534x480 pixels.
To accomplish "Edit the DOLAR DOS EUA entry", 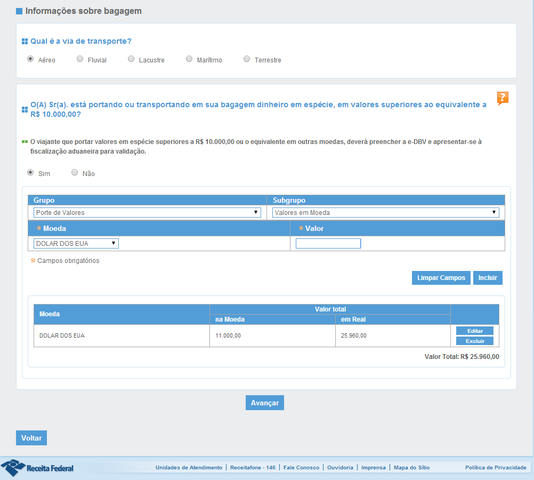I will click(x=475, y=331).
